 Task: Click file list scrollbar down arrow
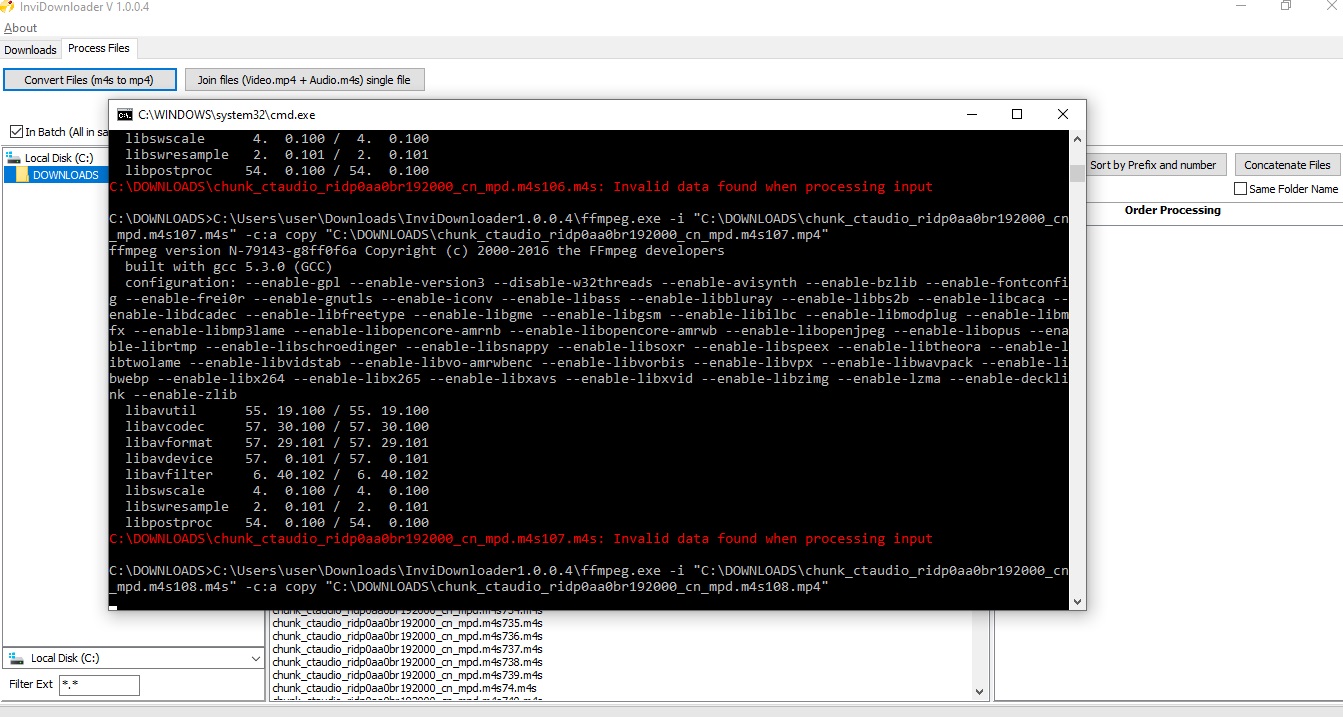979,691
